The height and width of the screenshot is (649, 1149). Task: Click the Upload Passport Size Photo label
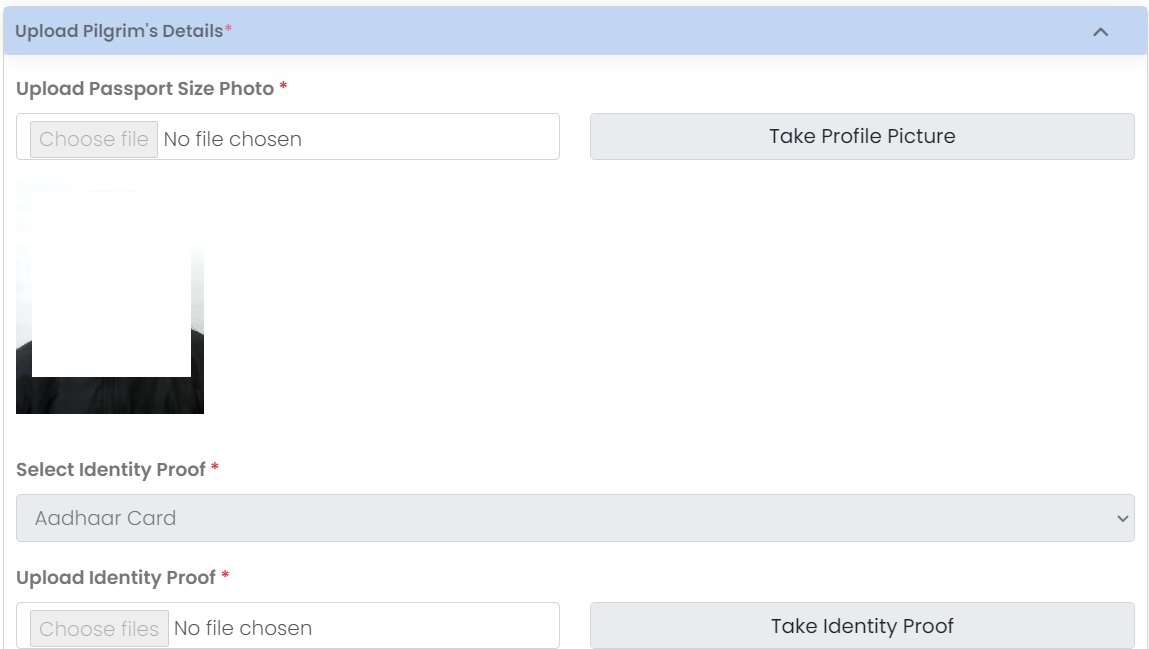coord(145,89)
